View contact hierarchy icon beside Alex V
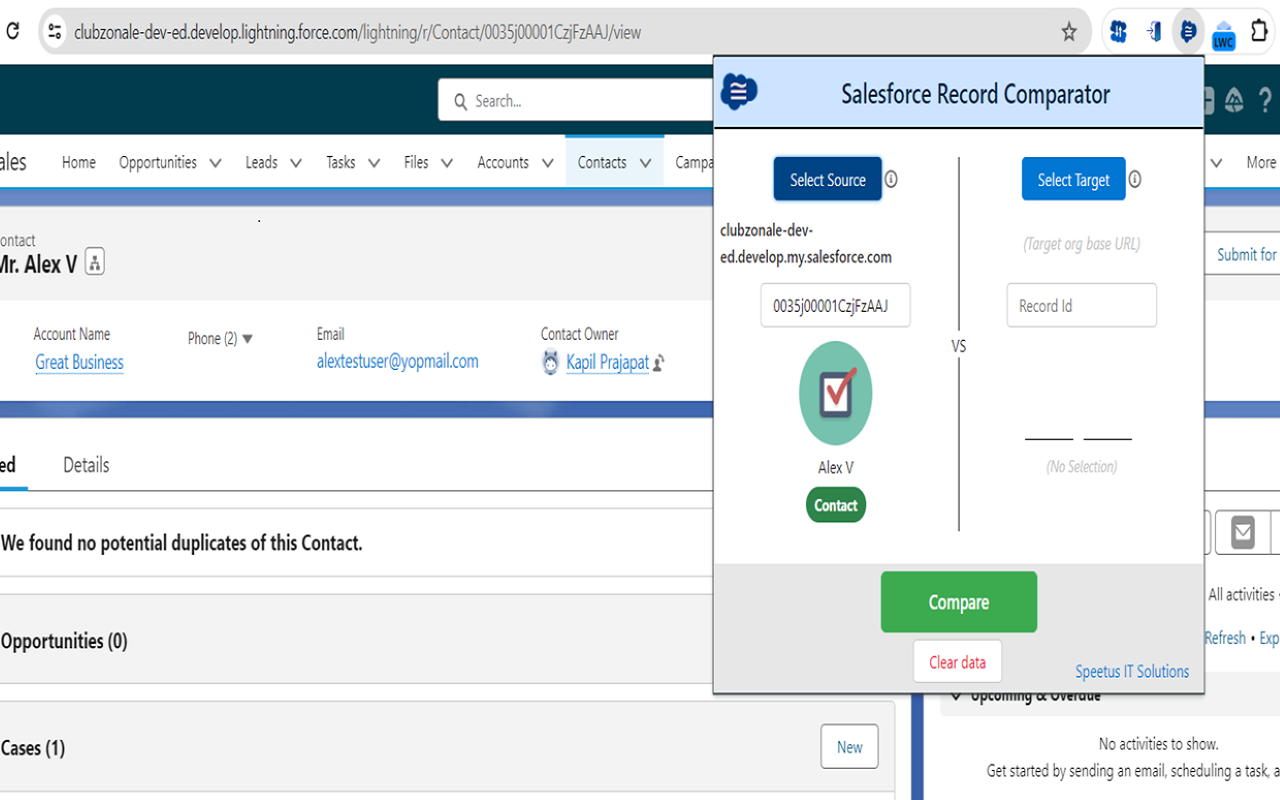The image size is (1280, 800). [95, 263]
